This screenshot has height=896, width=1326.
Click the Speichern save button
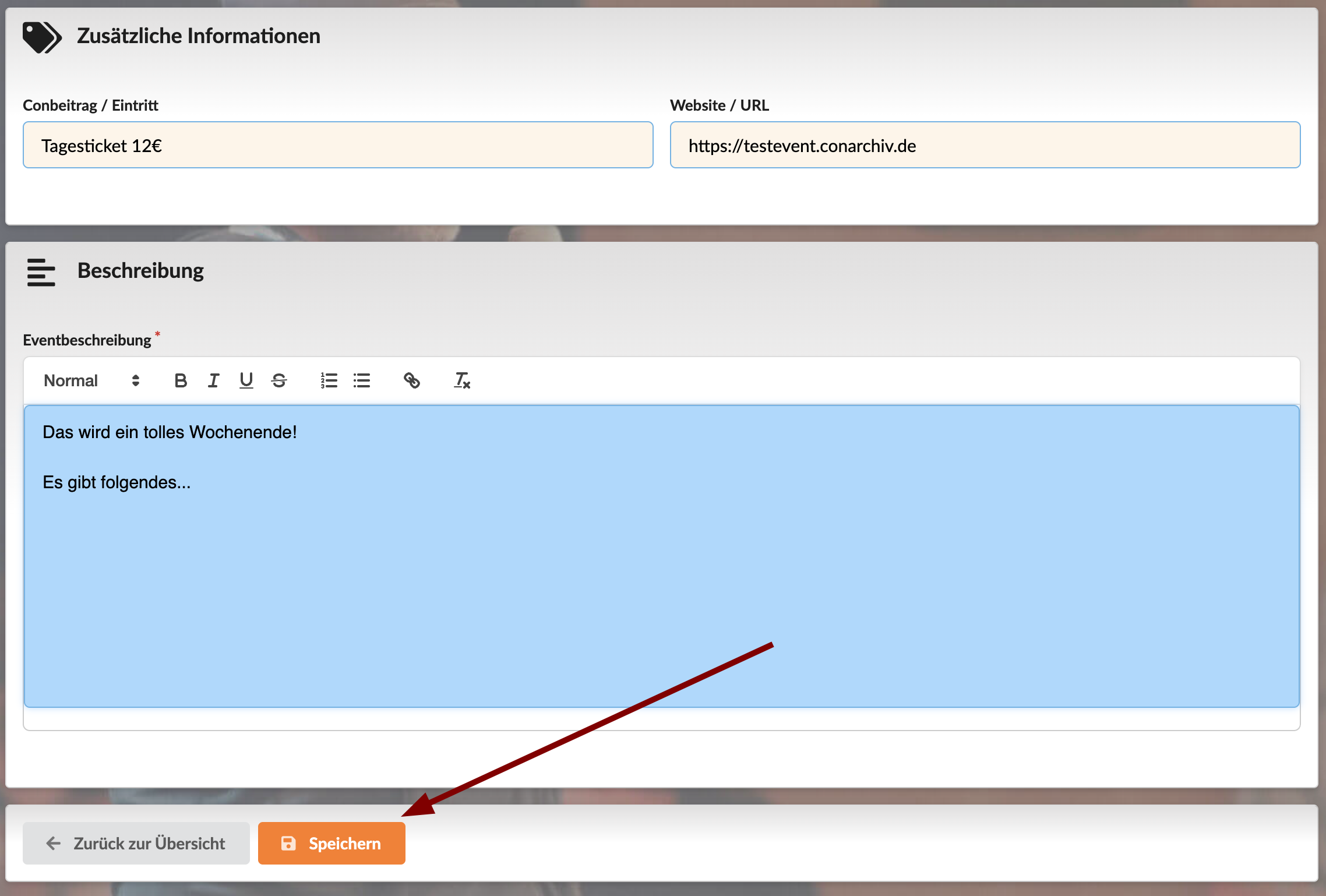(x=331, y=844)
